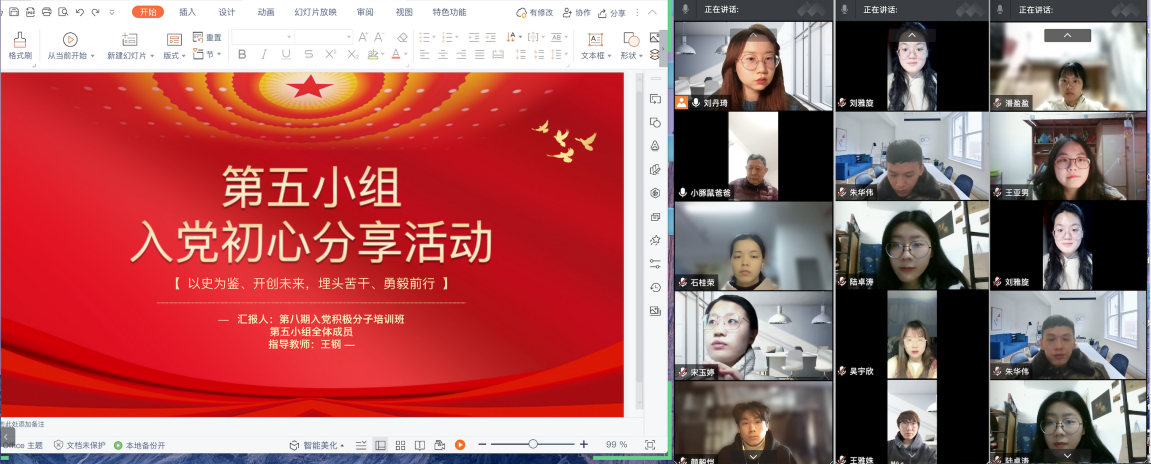Viewport: 1151px width, 464px height.
Task: Click the increase indent icon
Action: pyautogui.click(x=490, y=37)
